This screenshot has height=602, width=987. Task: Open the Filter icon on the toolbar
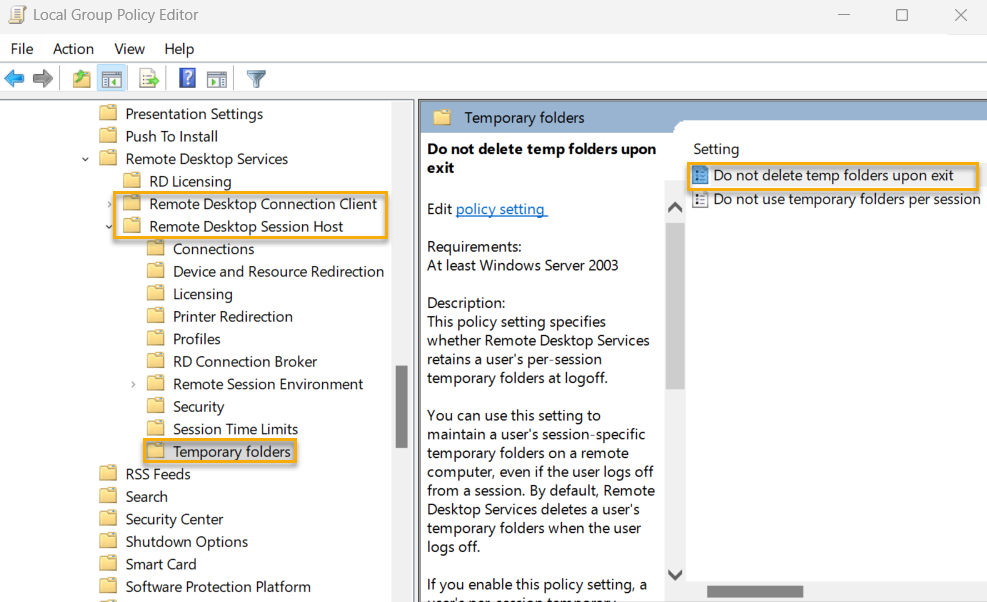(x=255, y=78)
